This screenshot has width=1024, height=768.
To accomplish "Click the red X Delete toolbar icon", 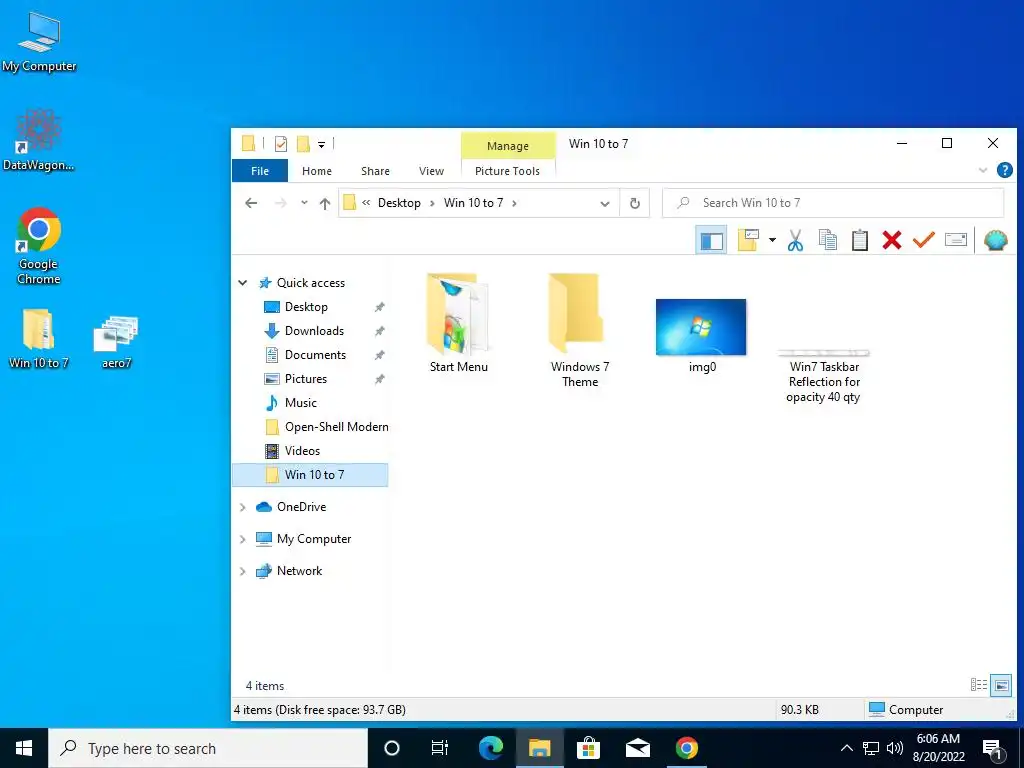I will coord(891,240).
